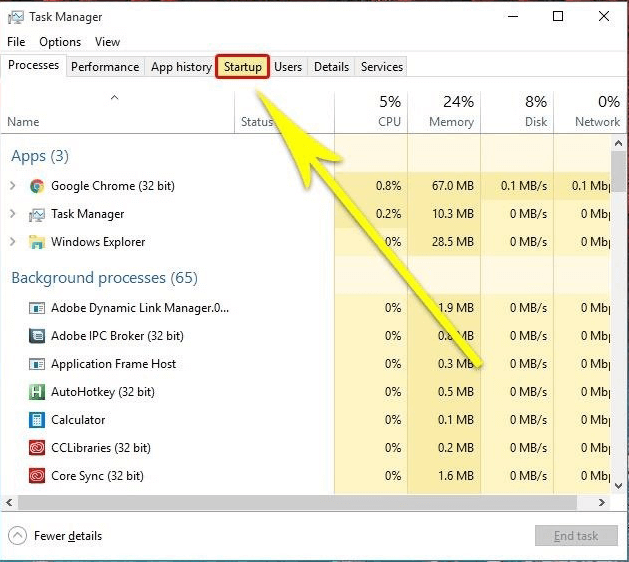The image size is (629, 562).
Task: Select the Google Chrome process icon
Action: [x=37, y=186]
